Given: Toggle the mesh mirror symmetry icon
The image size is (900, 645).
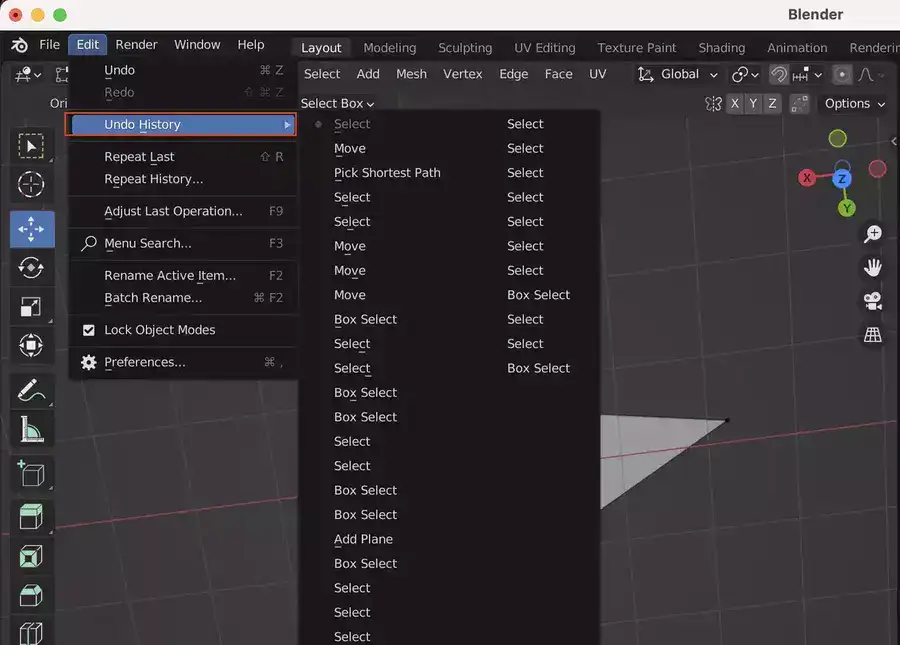Looking at the screenshot, I should tap(713, 104).
